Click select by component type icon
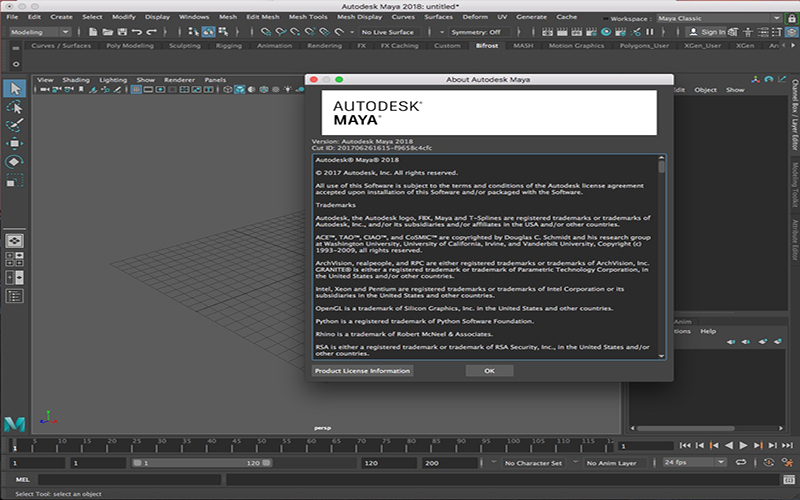 click(x=223, y=32)
